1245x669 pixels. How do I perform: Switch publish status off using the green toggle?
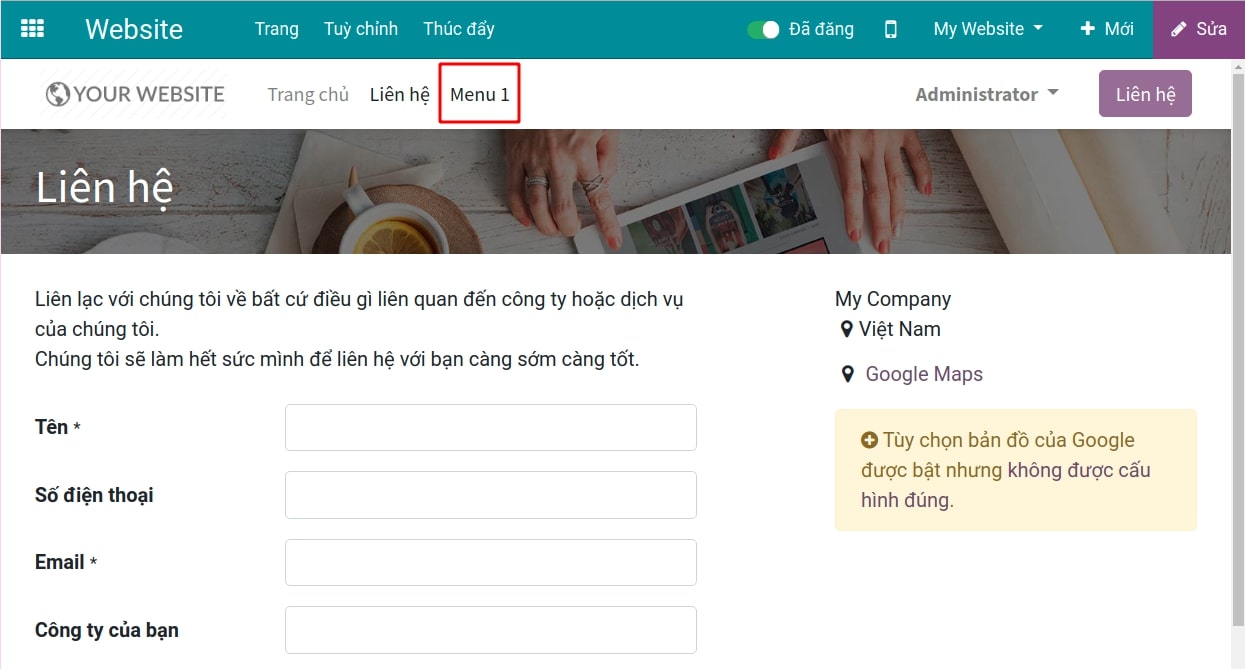(x=762, y=29)
